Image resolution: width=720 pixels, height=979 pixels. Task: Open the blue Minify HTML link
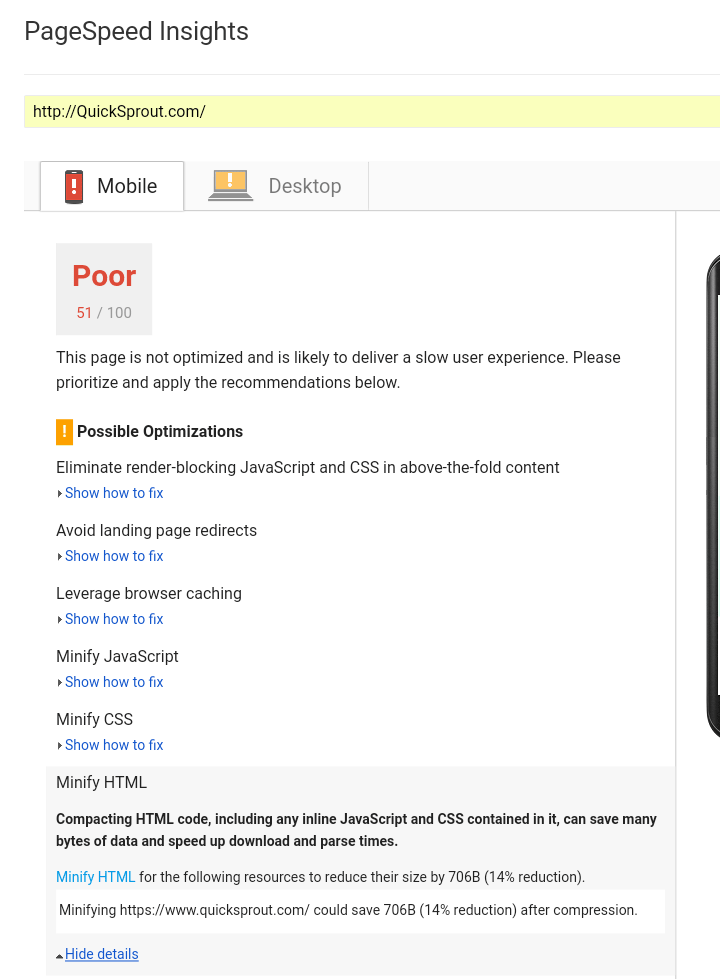click(95, 877)
